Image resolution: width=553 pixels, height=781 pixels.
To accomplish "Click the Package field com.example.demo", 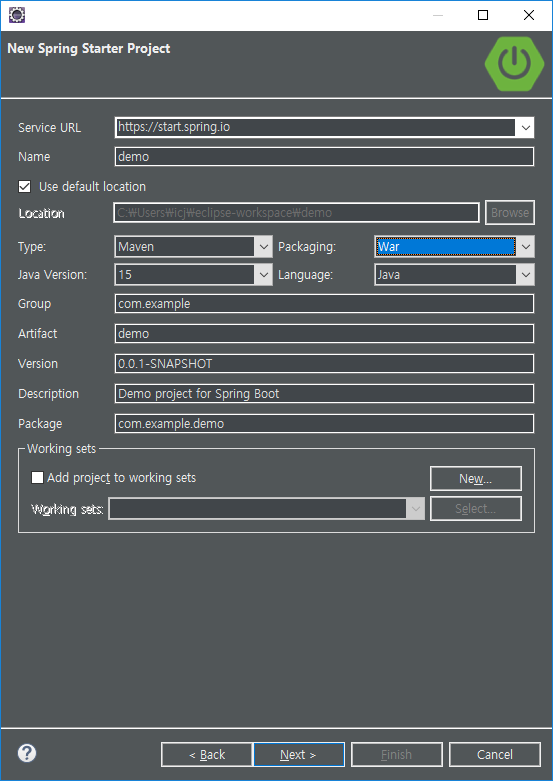I will tap(324, 423).
